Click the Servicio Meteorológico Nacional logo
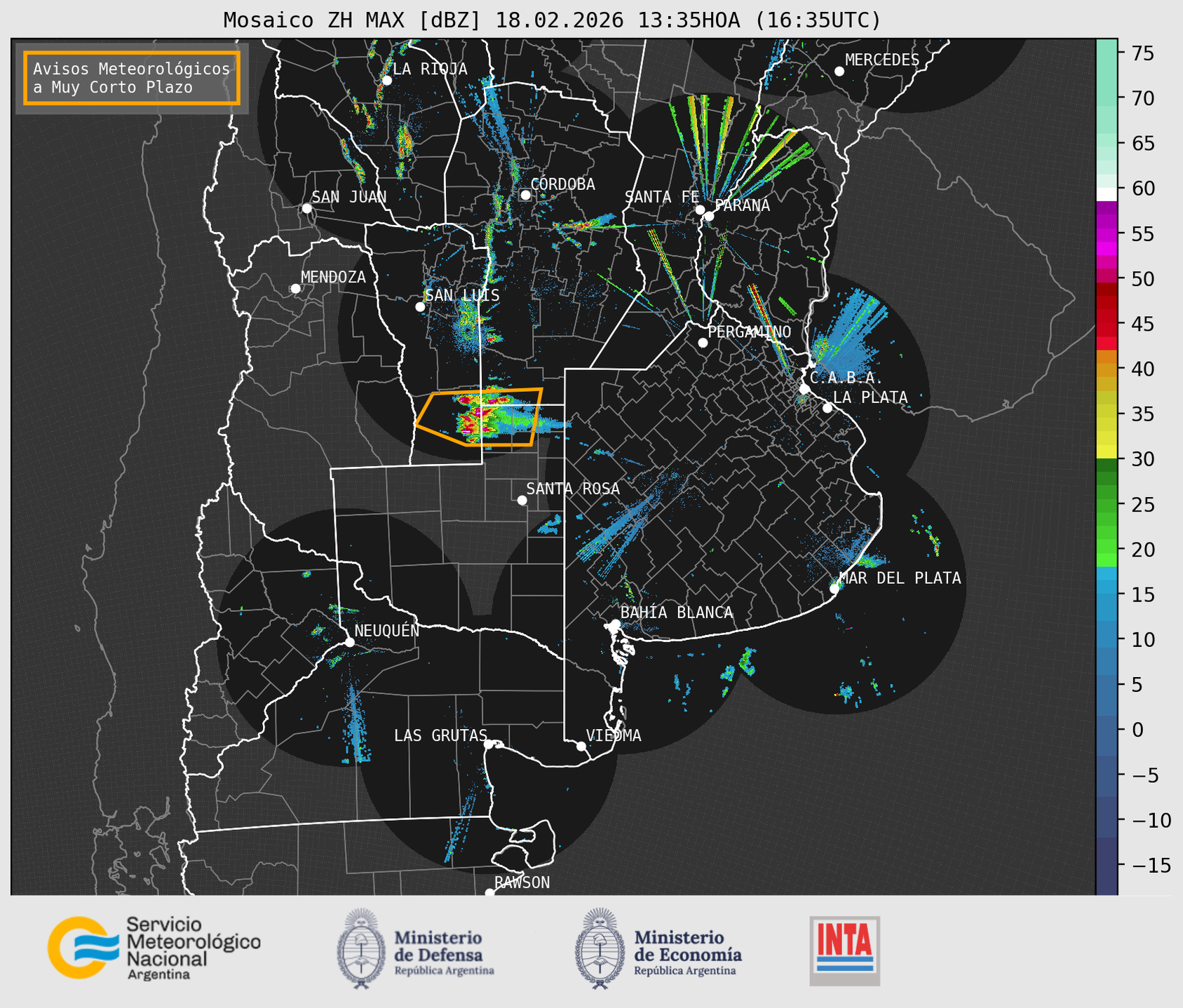Viewport: 1183px width, 1008px height. (153, 948)
